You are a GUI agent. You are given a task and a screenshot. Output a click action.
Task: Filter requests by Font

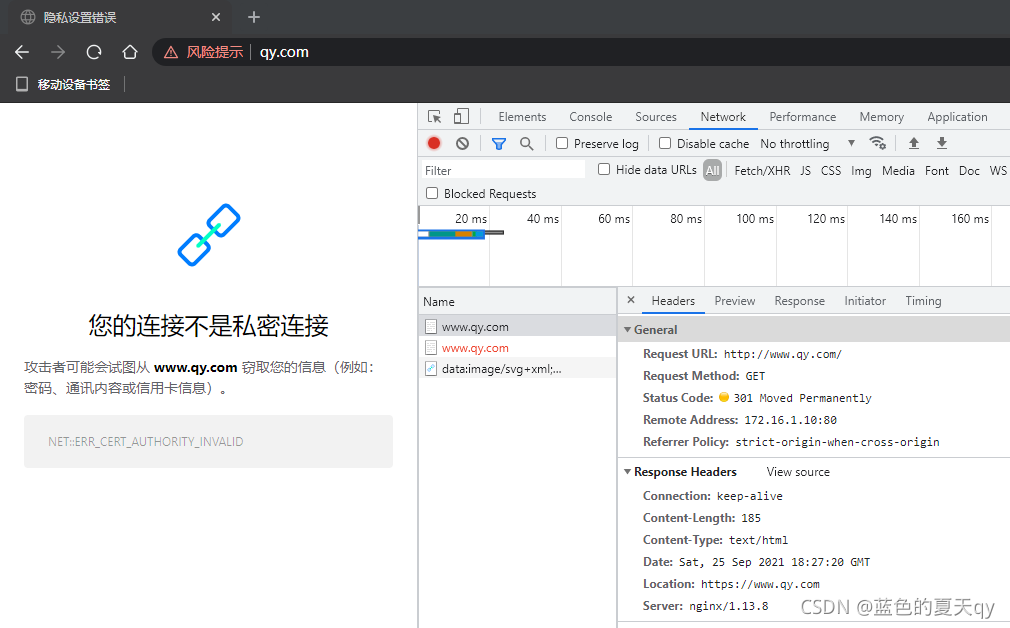(937, 171)
